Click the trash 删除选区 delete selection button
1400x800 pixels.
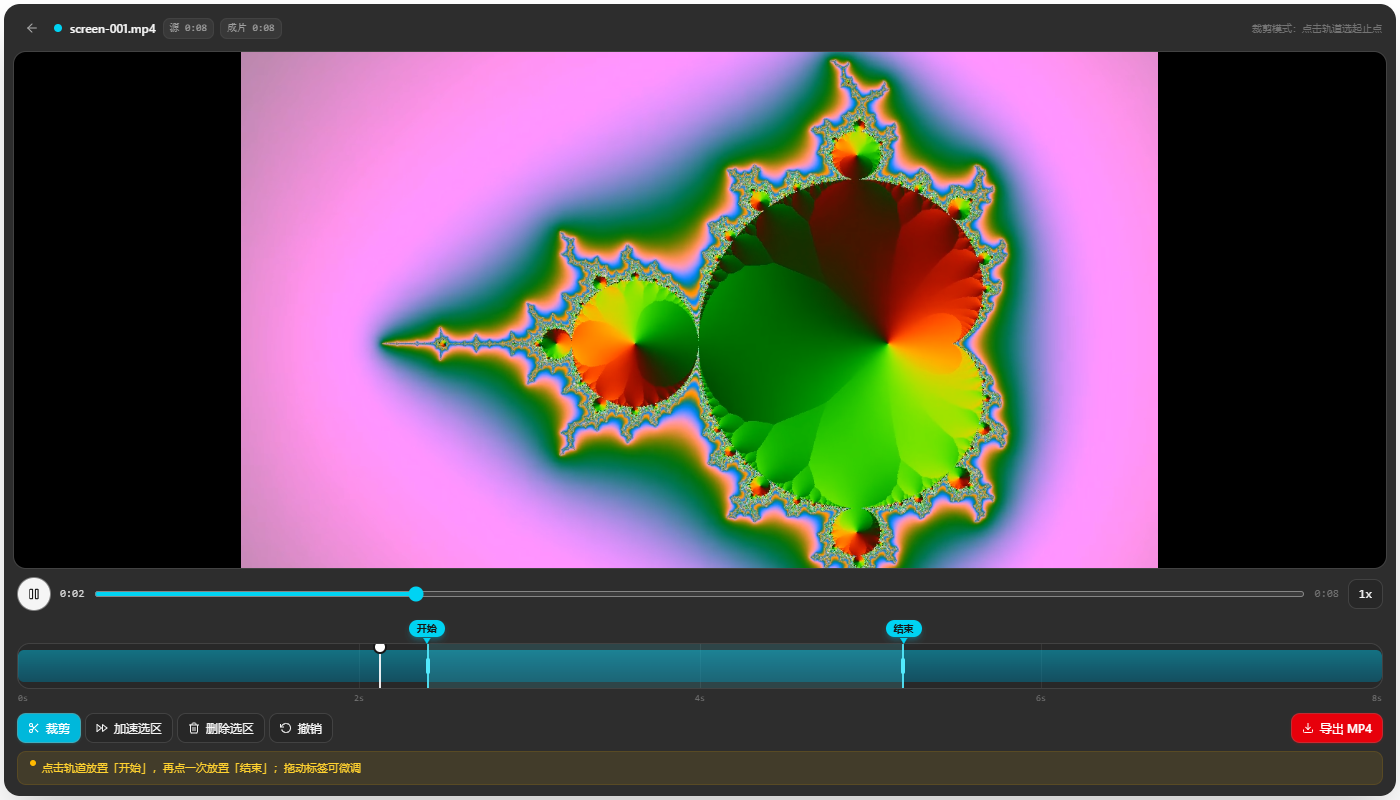221,728
